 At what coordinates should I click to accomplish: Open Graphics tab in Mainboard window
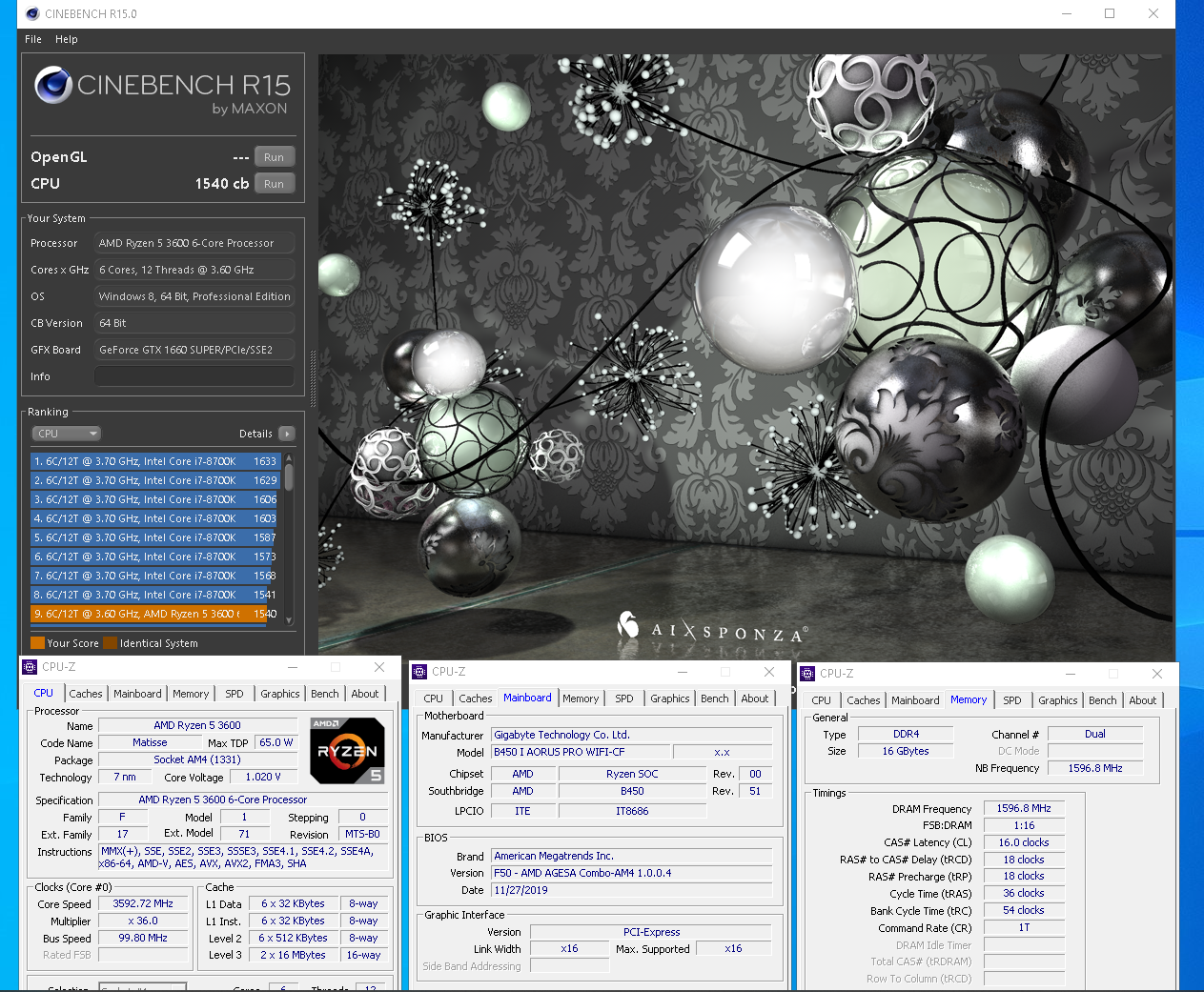[670, 698]
